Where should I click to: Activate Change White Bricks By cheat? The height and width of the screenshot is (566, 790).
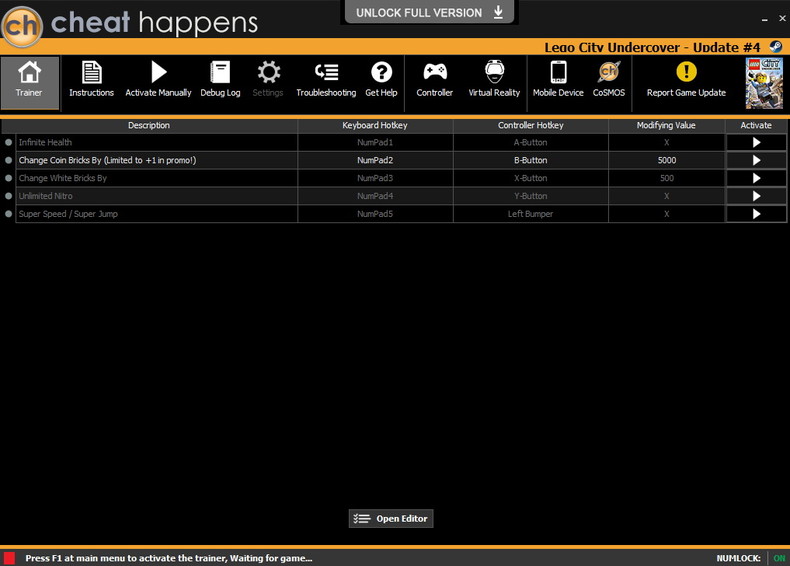tap(756, 178)
